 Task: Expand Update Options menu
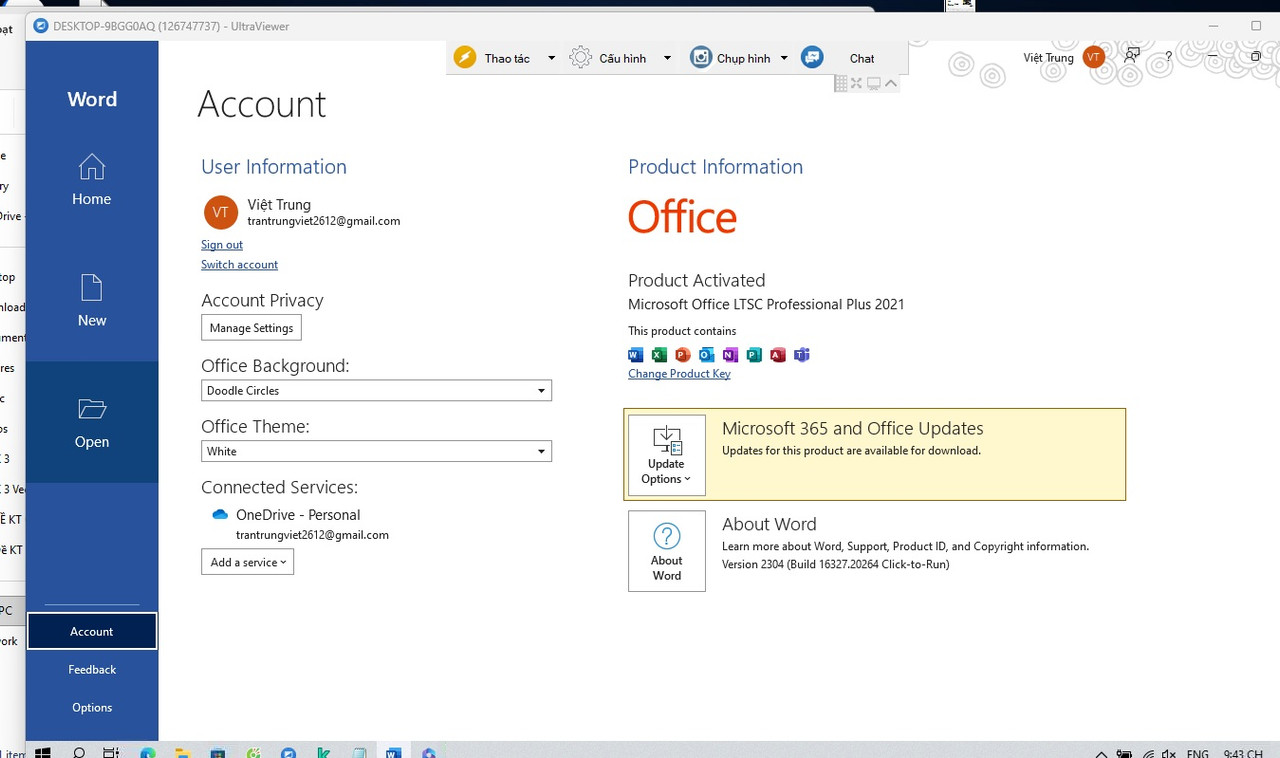[667, 455]
